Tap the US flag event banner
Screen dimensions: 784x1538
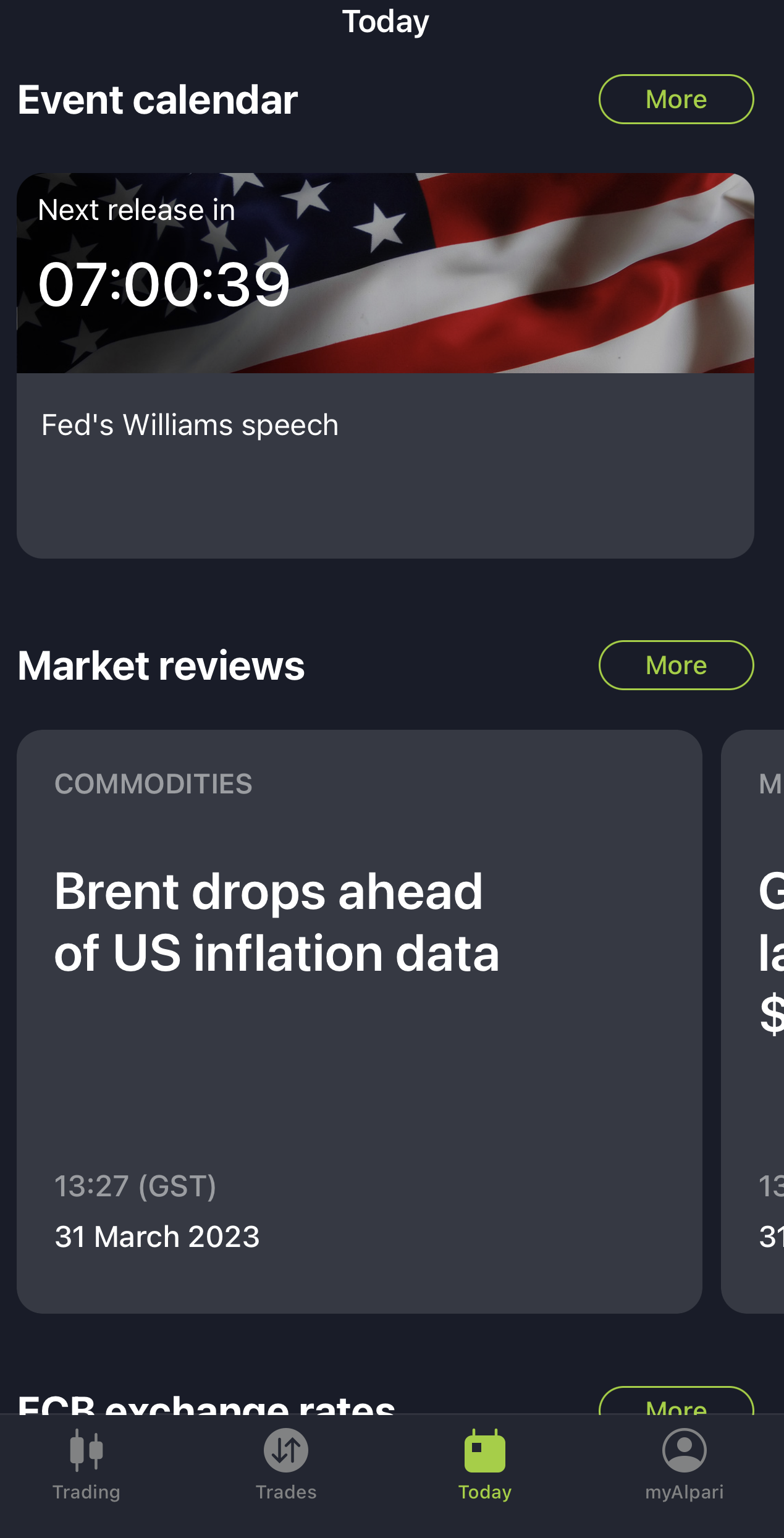point(386,273)
